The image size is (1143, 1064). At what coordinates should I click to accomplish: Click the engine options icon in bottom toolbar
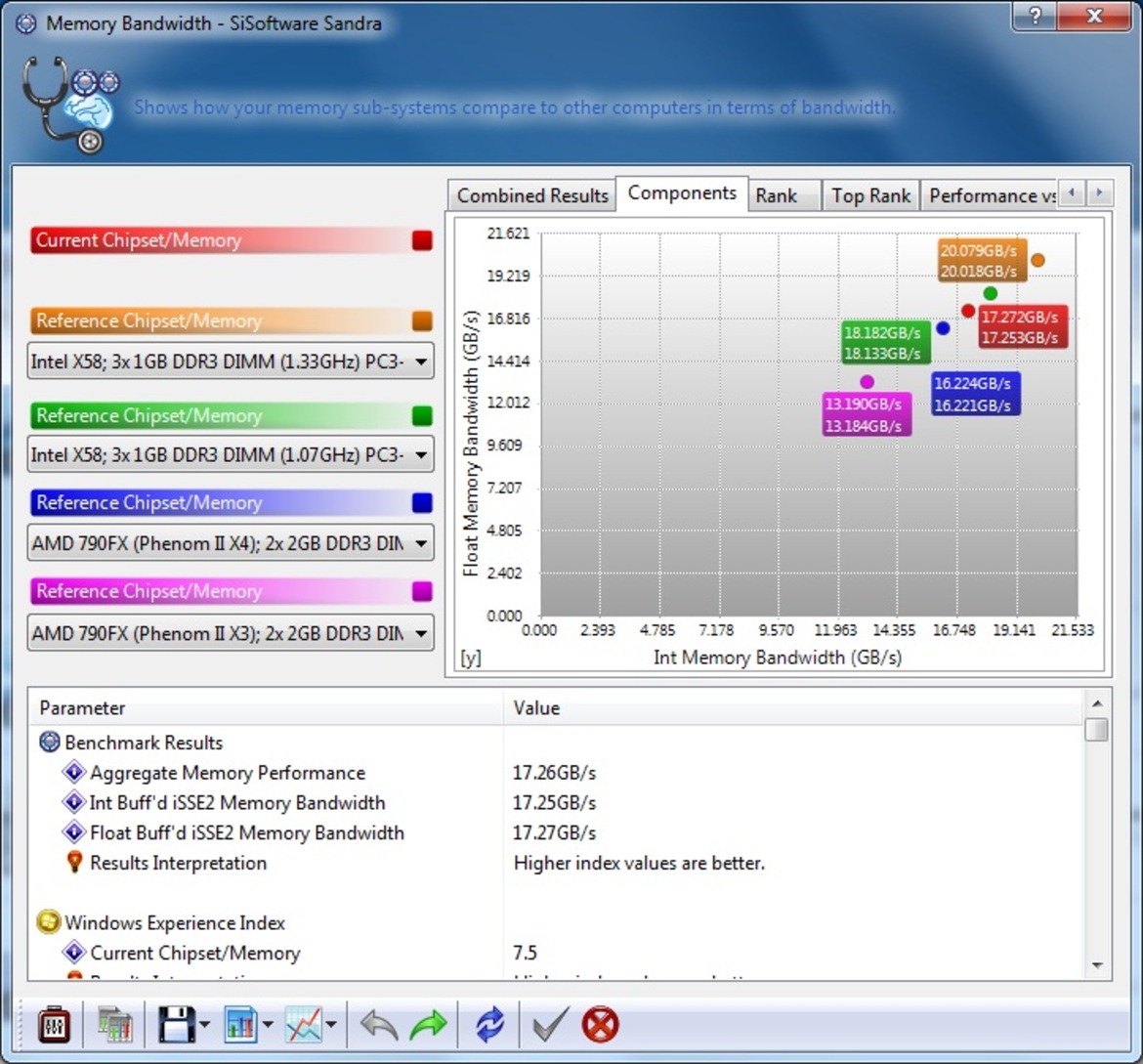(x=54, y=1025)
